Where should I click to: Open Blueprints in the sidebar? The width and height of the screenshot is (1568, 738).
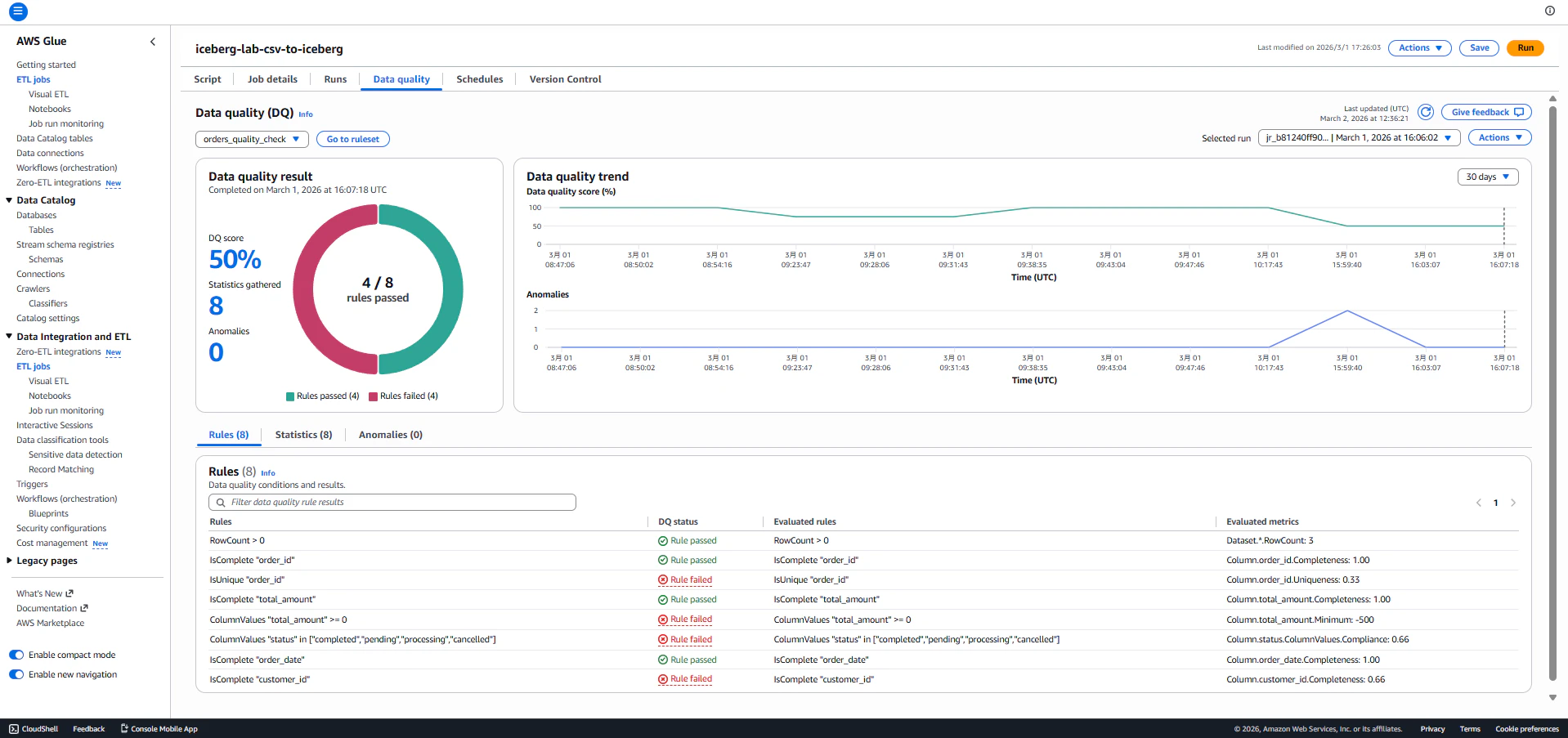pos(48,514)
